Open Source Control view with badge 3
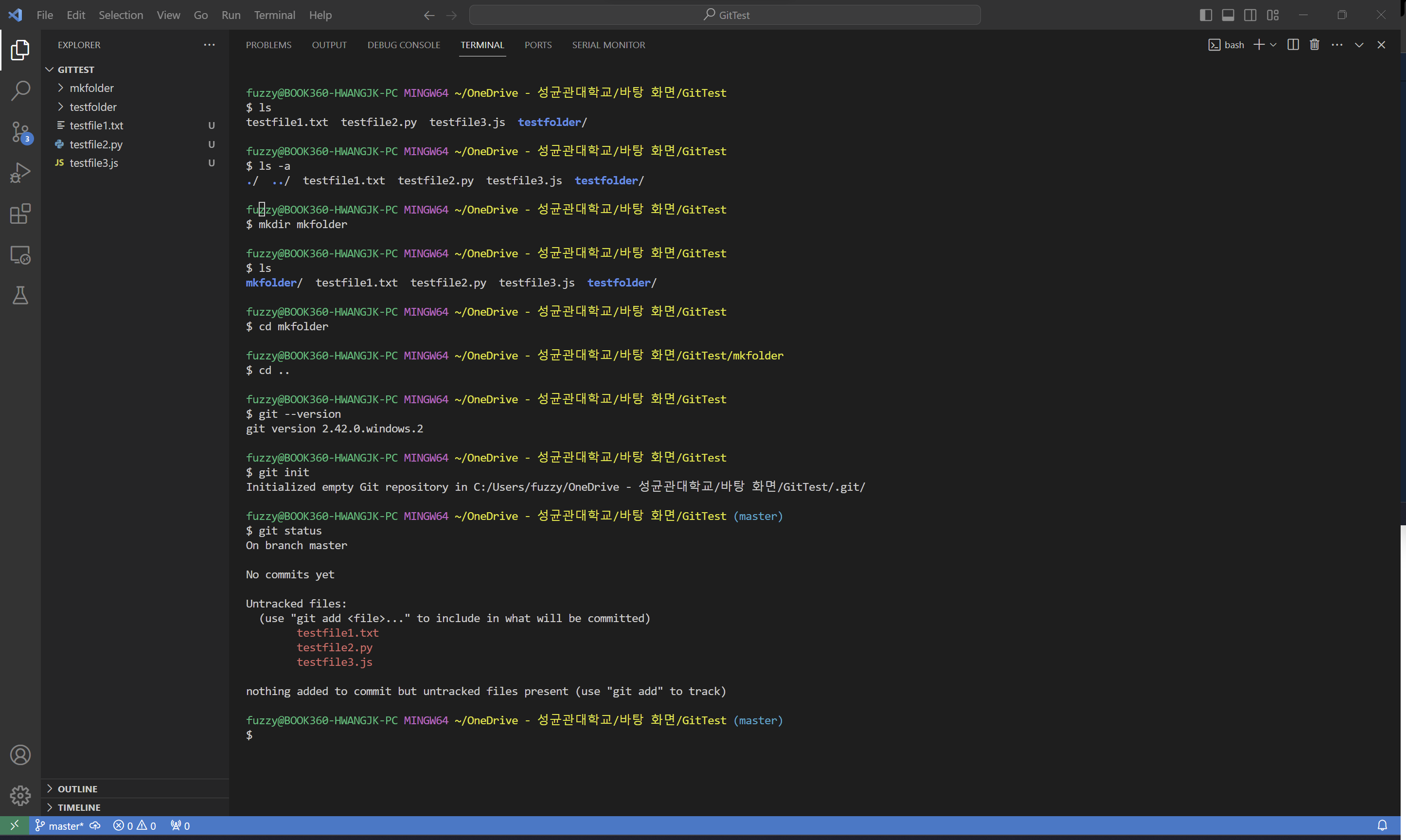The image size is (1406, 840). pyautogui.click(x=20, y=132)
